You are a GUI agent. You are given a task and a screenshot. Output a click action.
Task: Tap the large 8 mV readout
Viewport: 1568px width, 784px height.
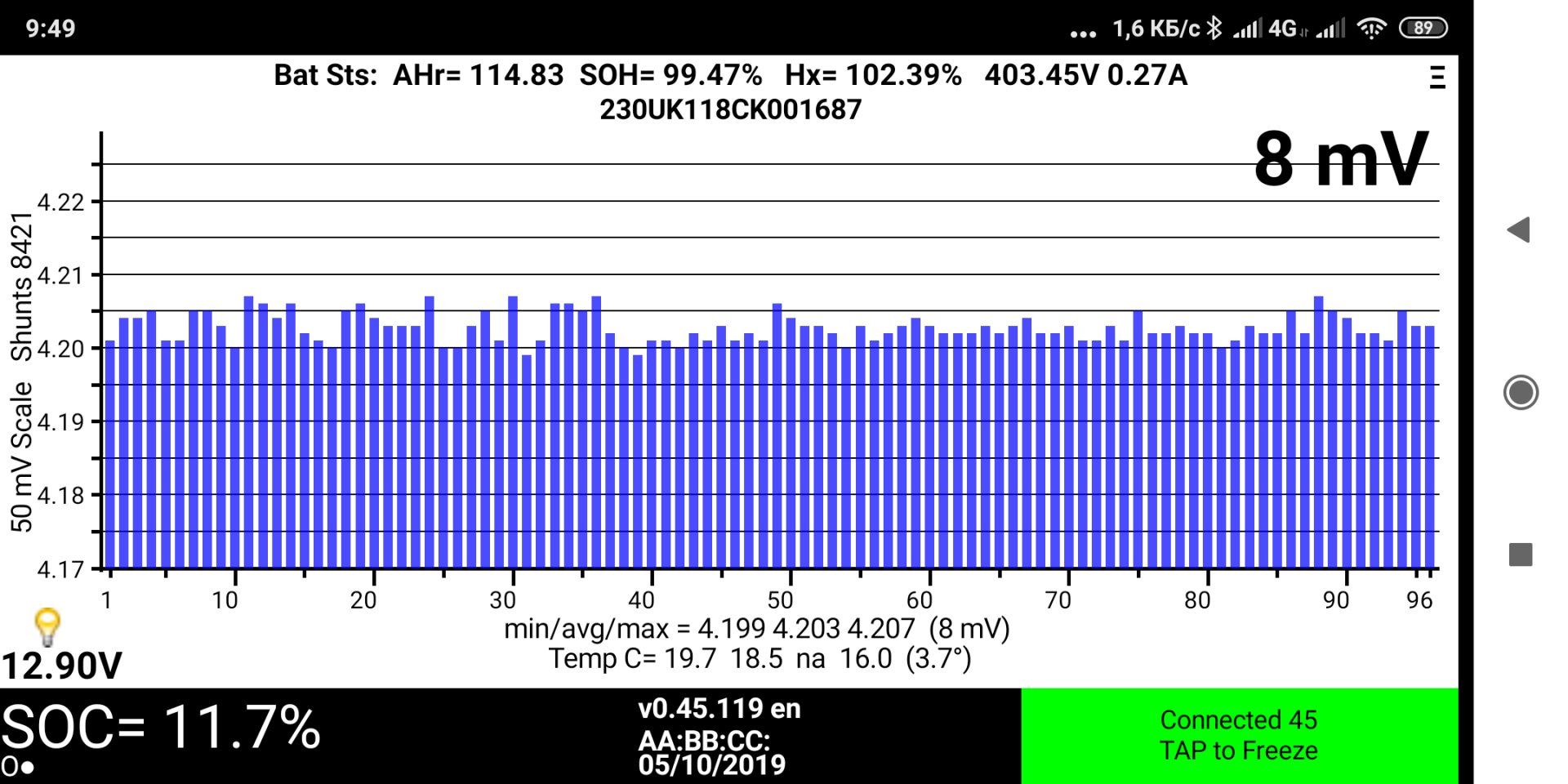1340,160
